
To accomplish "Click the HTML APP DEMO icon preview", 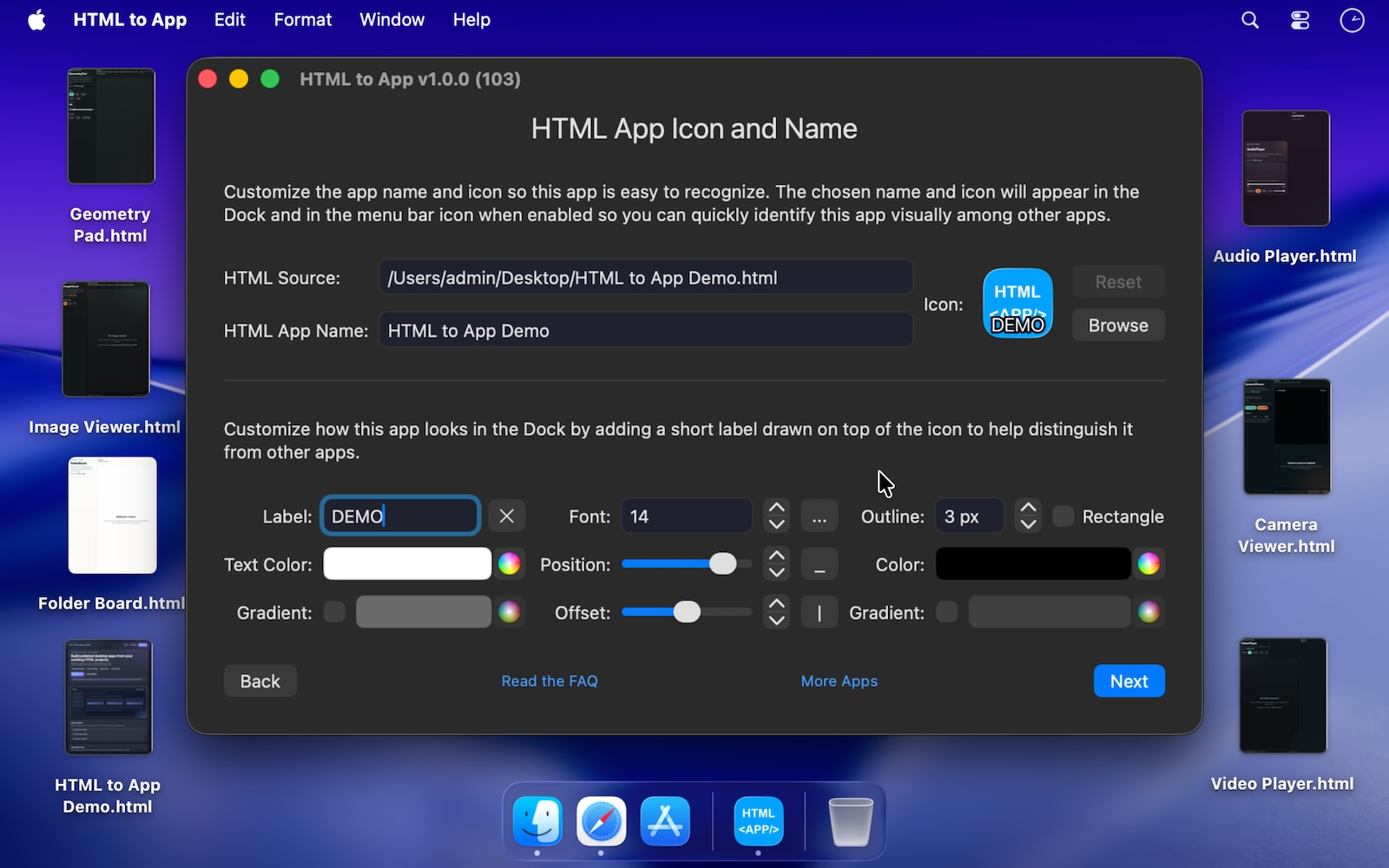I will (1017, 304).
